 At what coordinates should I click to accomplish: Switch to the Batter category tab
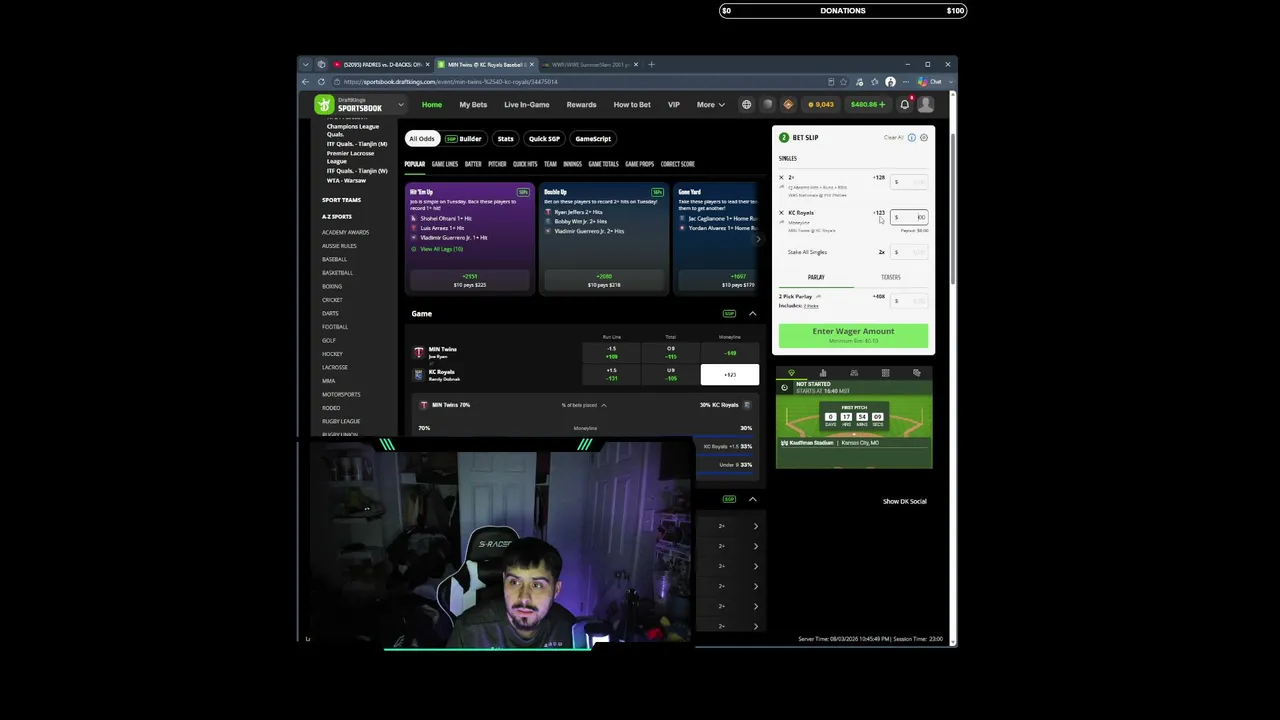pos(473,164)
